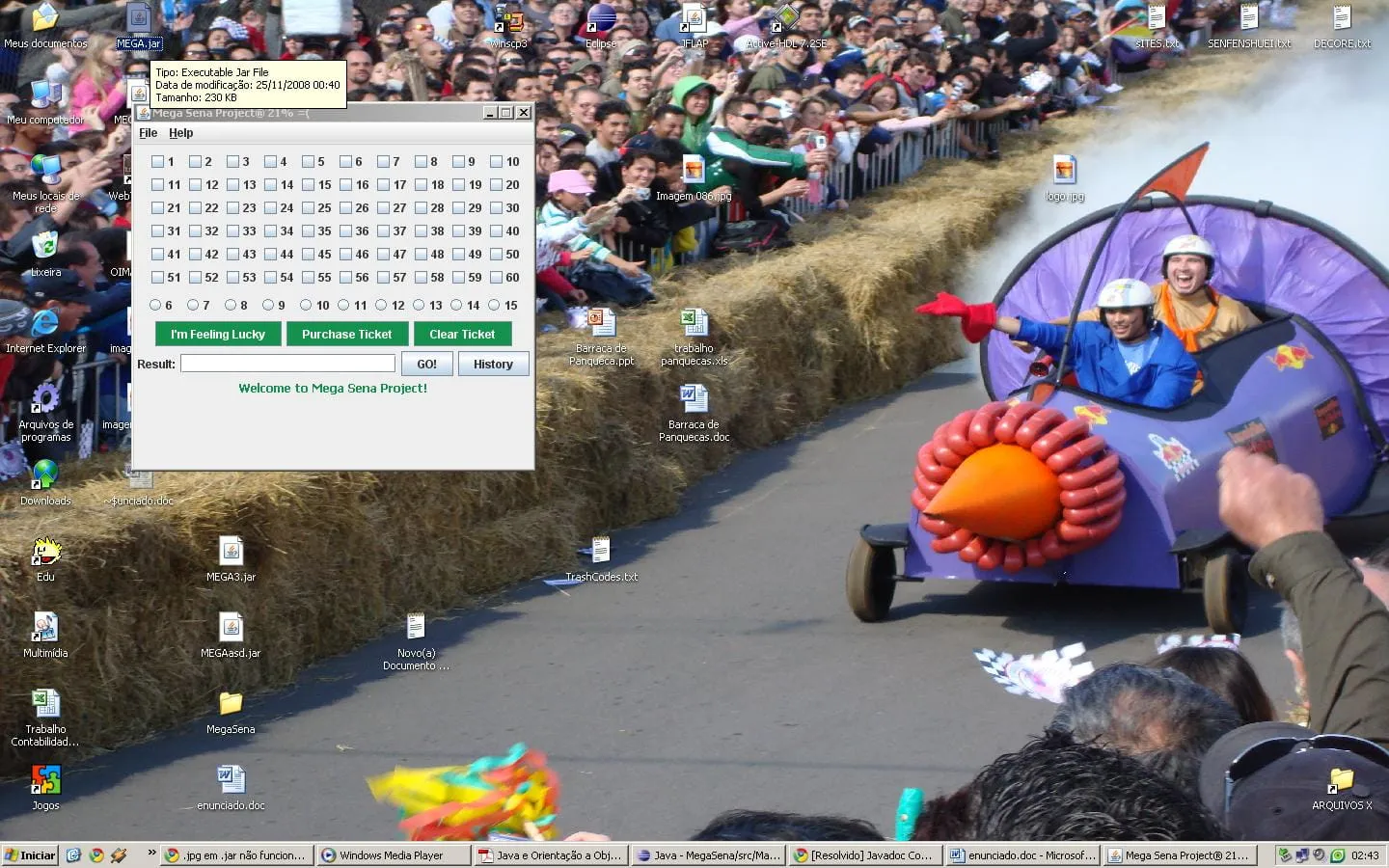The image size is (1389, 868).
Task: Open SITES.txt file icon
Action: [x=1157, y=26]
